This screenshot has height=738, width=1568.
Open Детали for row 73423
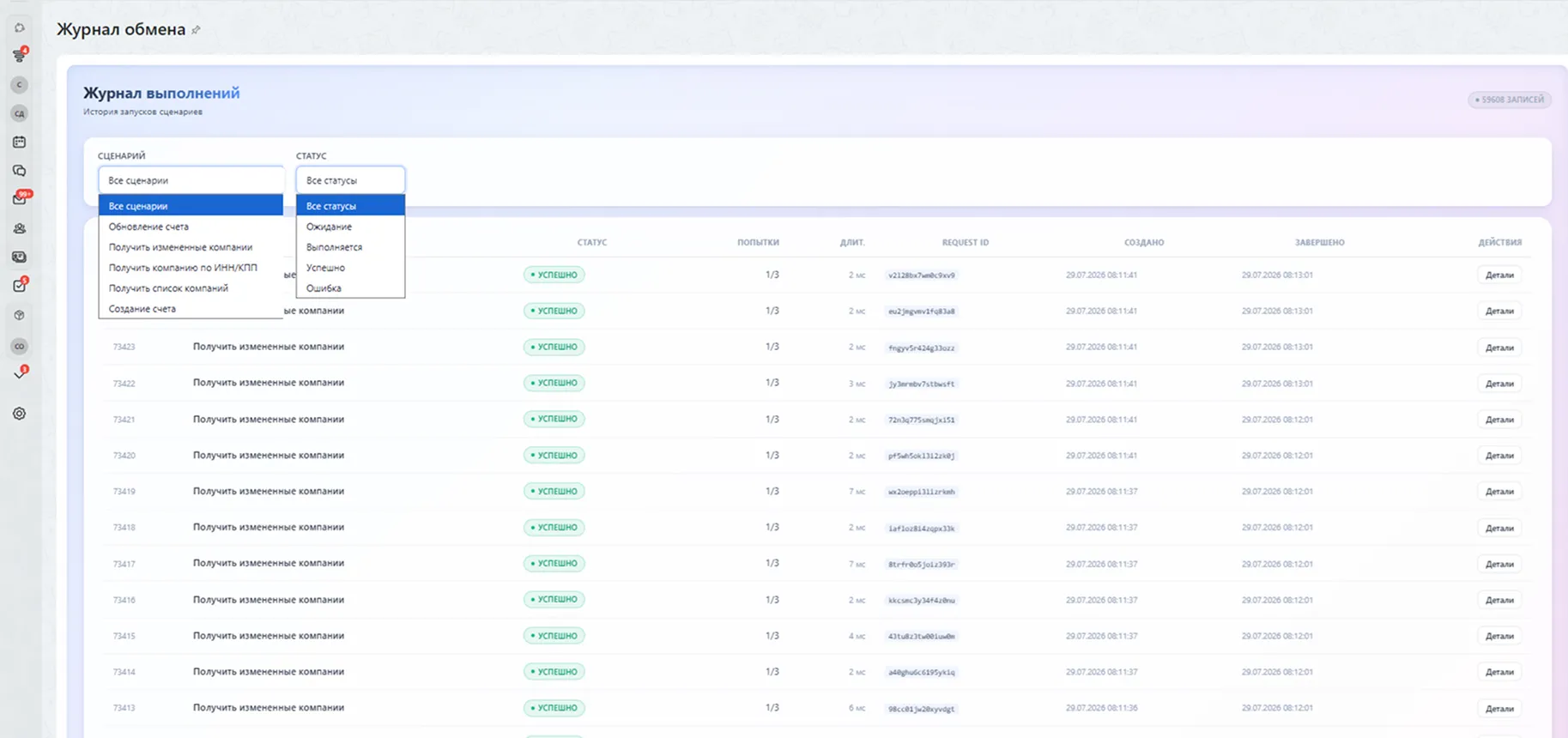click(x=1499, y=348)
